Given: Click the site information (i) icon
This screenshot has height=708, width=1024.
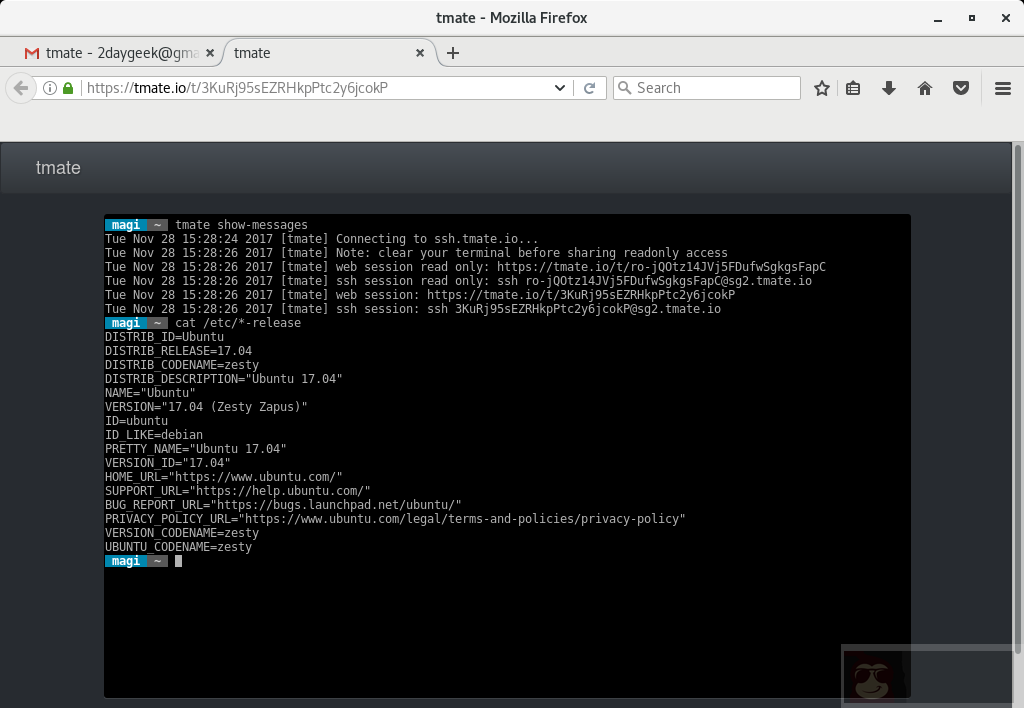Looking at the screenshot, I should coord(50,88).
